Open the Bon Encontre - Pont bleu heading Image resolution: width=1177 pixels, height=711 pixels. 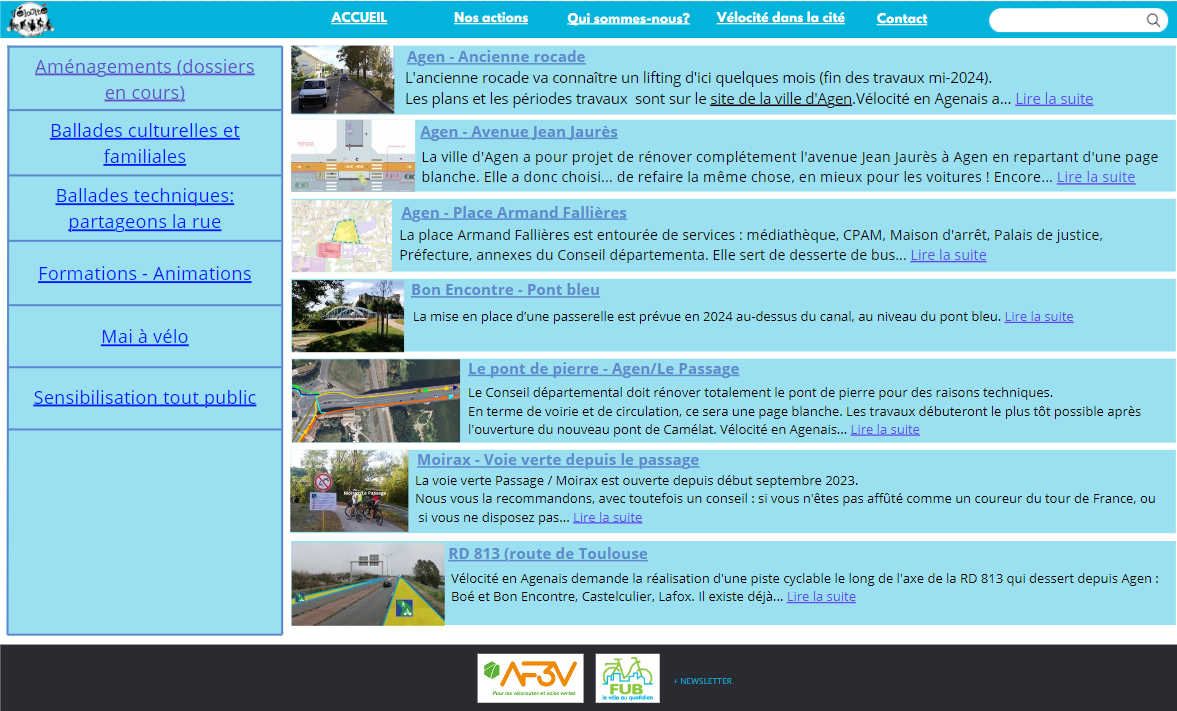coord(505,290)
